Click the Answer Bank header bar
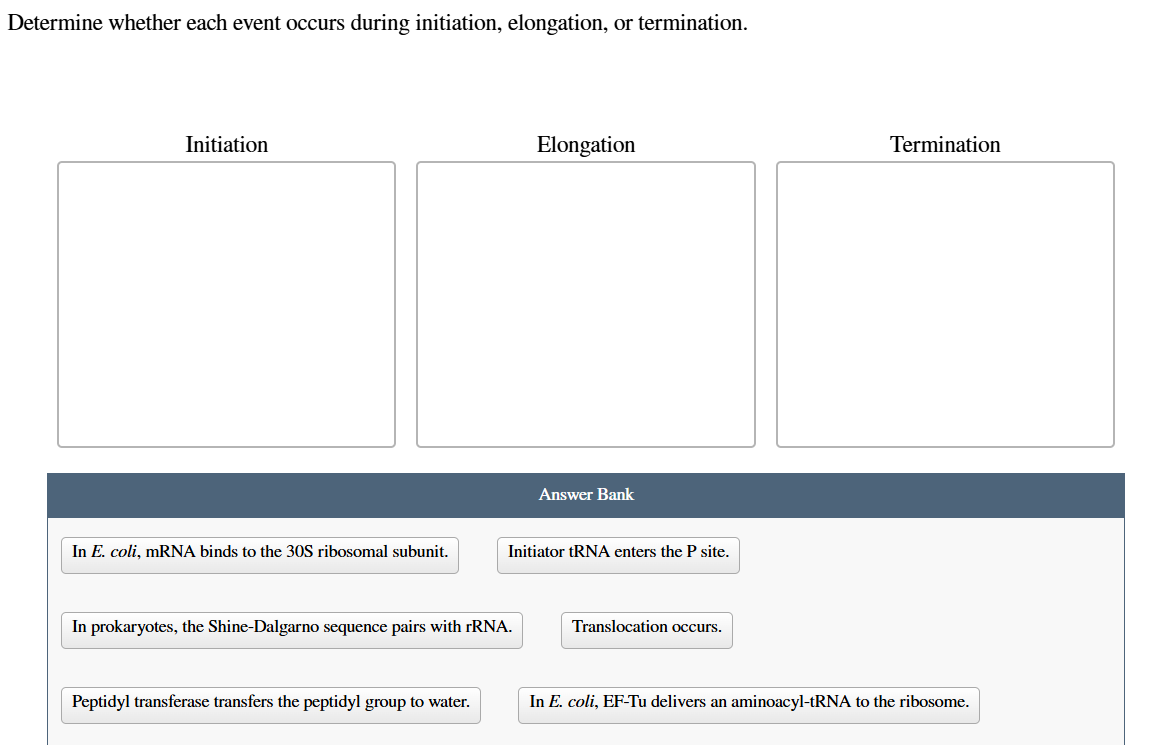This screenshot has width=1160, height=745. [x=586, y=494]
